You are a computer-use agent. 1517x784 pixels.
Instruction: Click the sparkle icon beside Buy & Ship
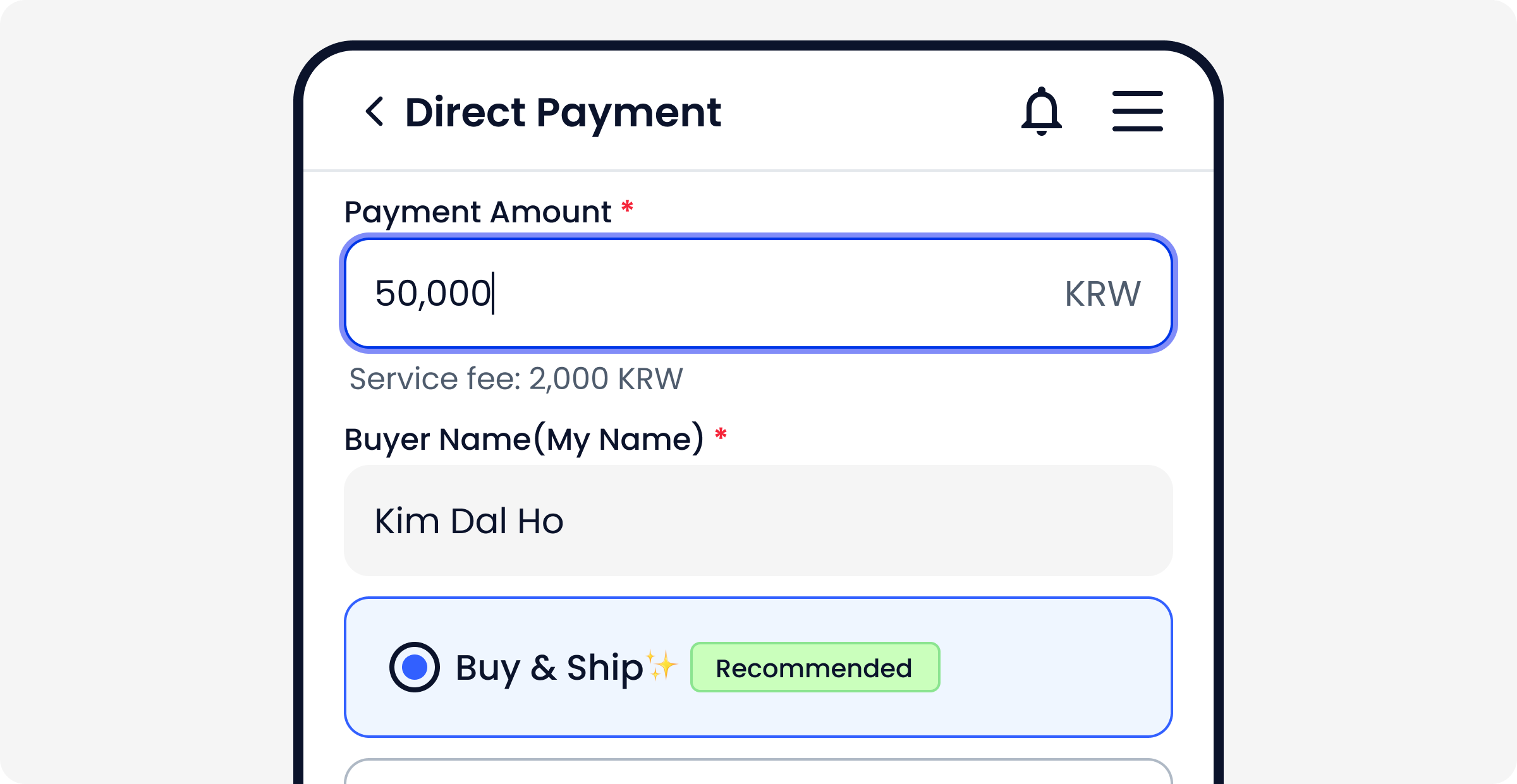pos(661,665)
